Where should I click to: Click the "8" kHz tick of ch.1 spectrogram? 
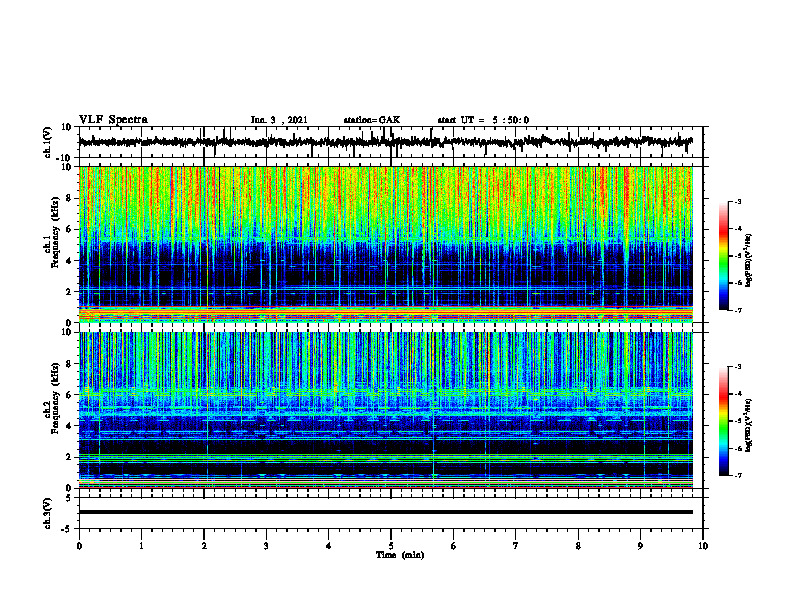coord(70,198)
